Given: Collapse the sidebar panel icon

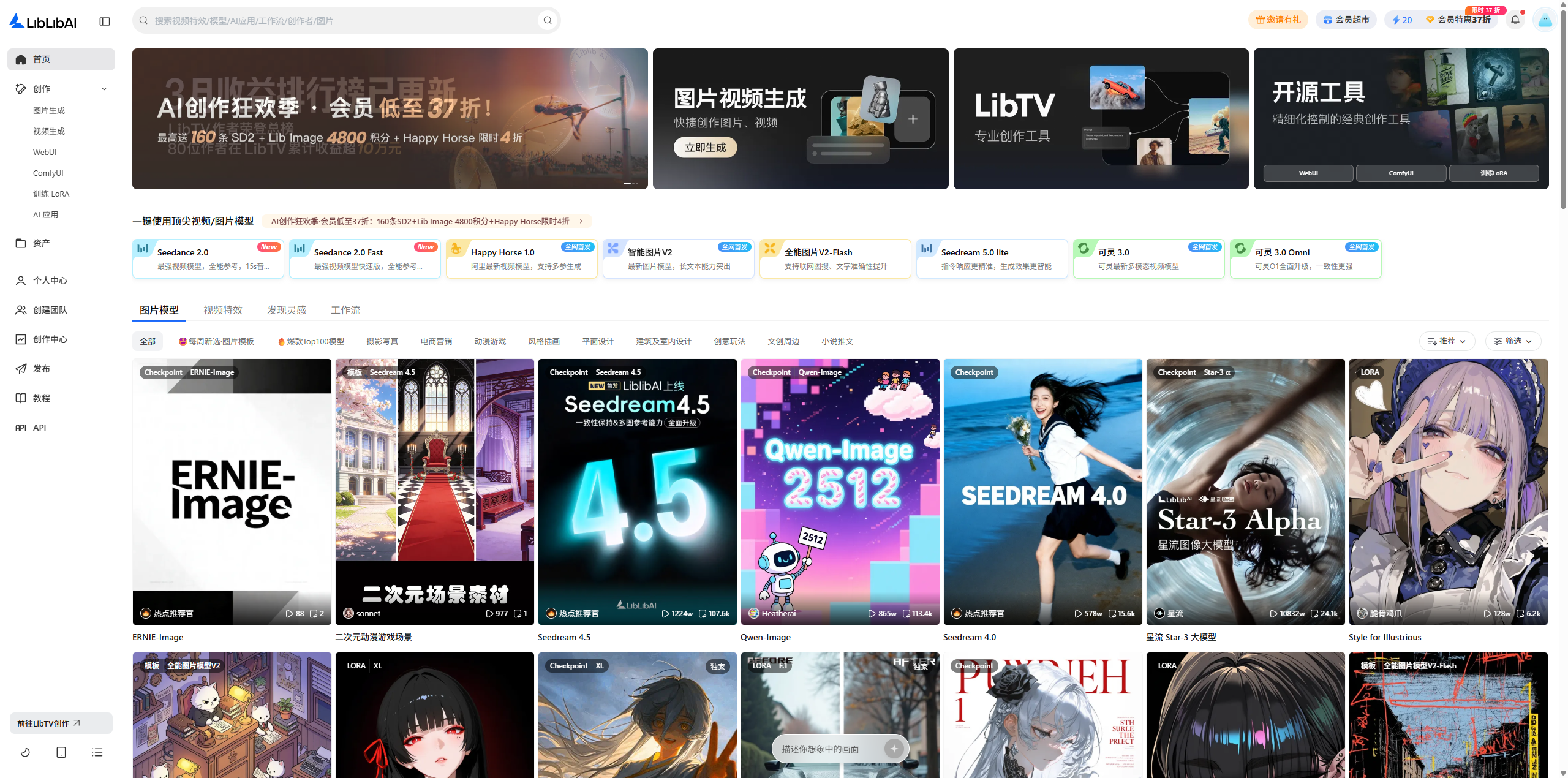Looking at the screenshot, I should [x=105, y=21].
